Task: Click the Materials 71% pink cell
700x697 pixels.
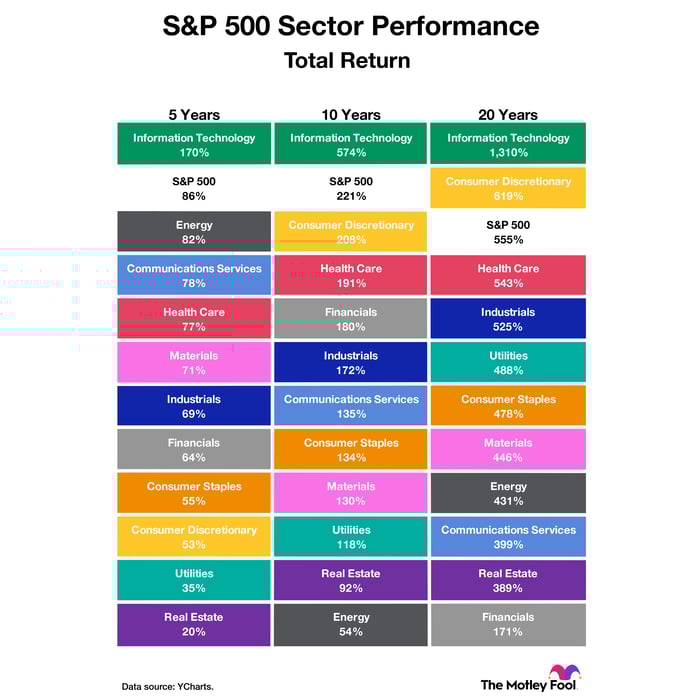Action: pyautogui.click(x=194, y=363)
